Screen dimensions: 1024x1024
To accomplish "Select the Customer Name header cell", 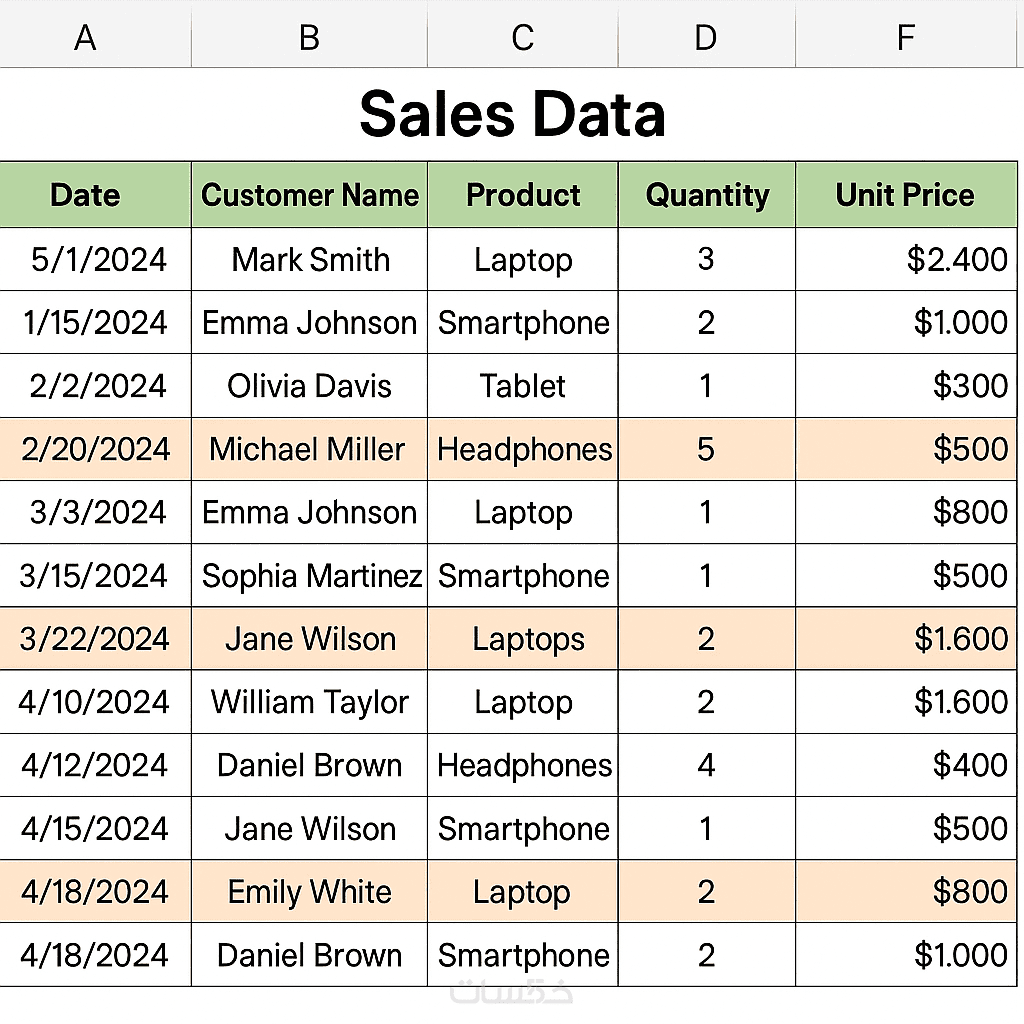I will 309,195.
